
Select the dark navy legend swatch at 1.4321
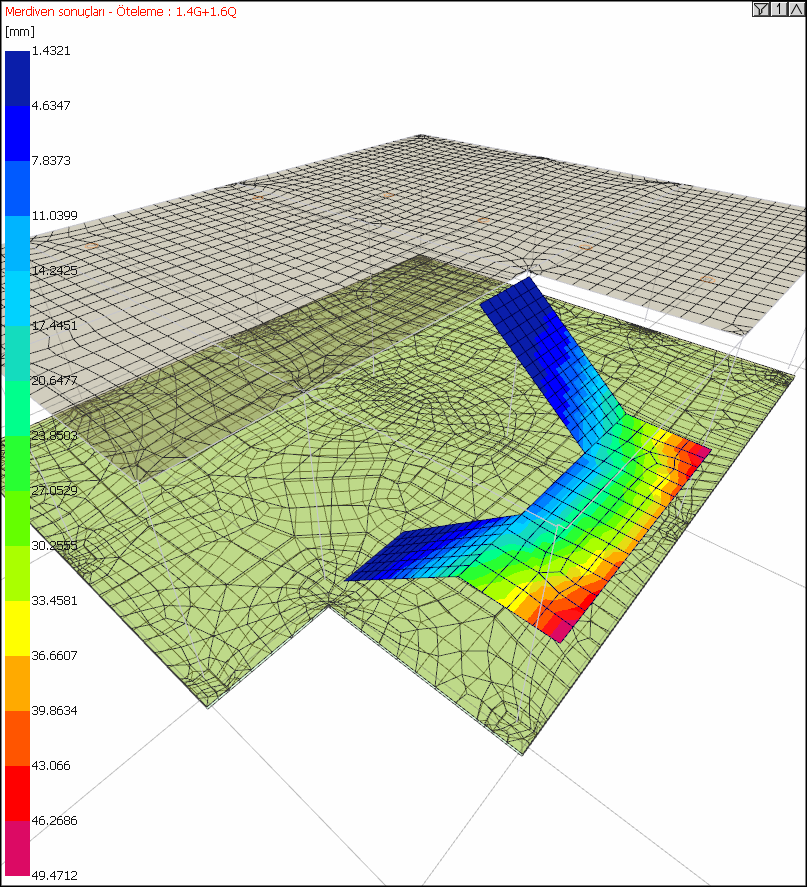(x=17, y=78)
